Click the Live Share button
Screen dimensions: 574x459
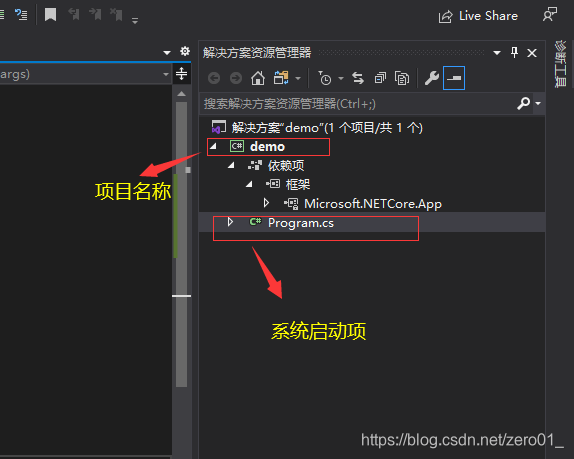478,16
